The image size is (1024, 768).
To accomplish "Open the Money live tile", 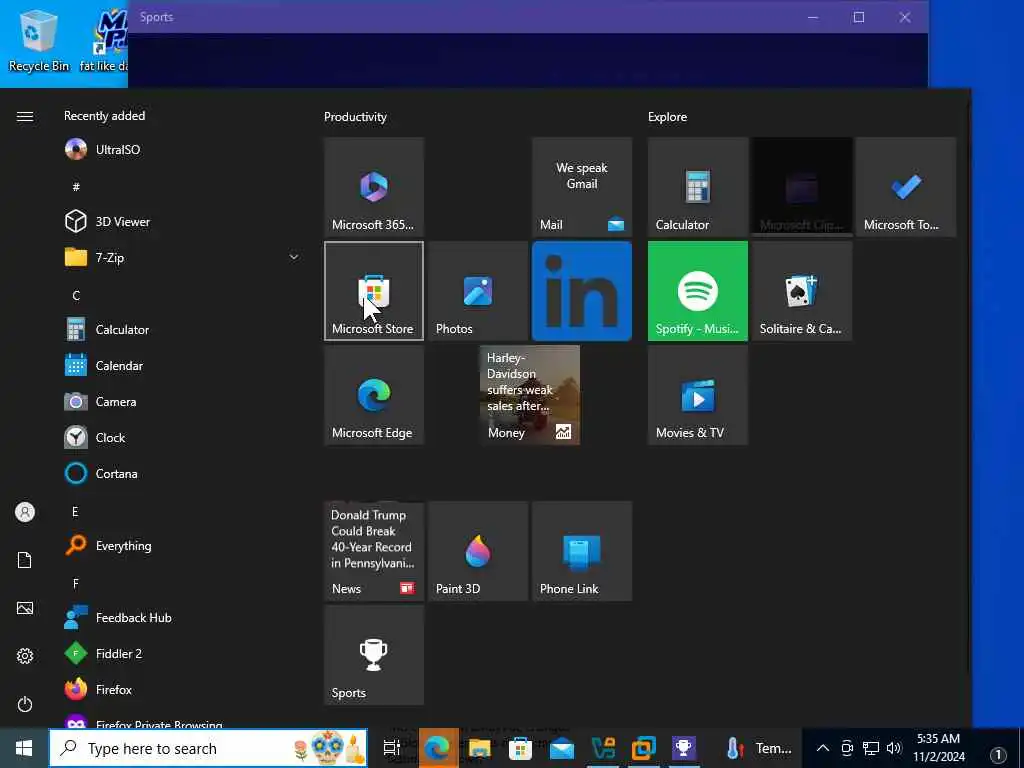I will coord(530,395).
